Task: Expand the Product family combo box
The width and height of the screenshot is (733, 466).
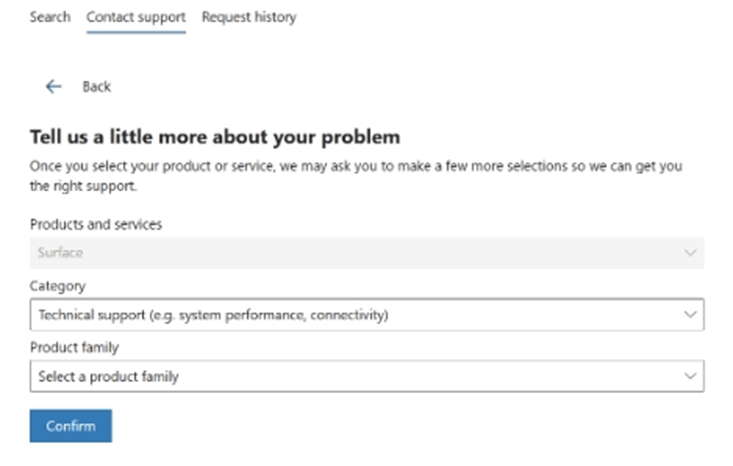Action: pyautogui.click(x=366, y=376)
